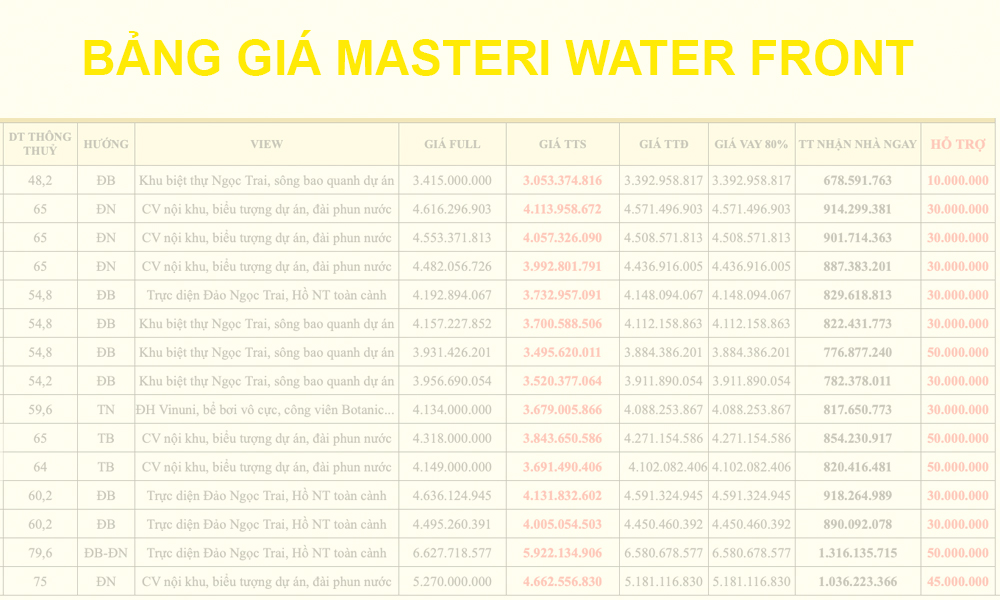1000x600 pixels.
Task: Click TTS price "3.992.801.791"
Action: (562, 267)
